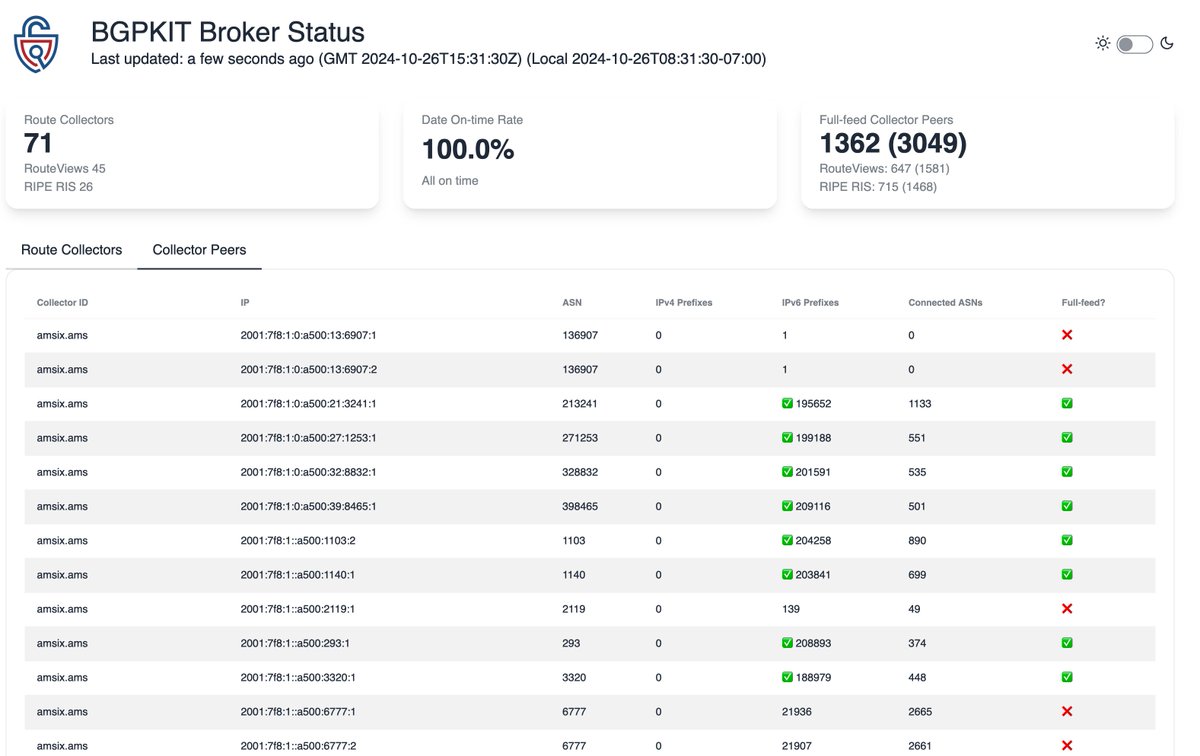Toggle the dark mode switch

(x=1133, y=44)
